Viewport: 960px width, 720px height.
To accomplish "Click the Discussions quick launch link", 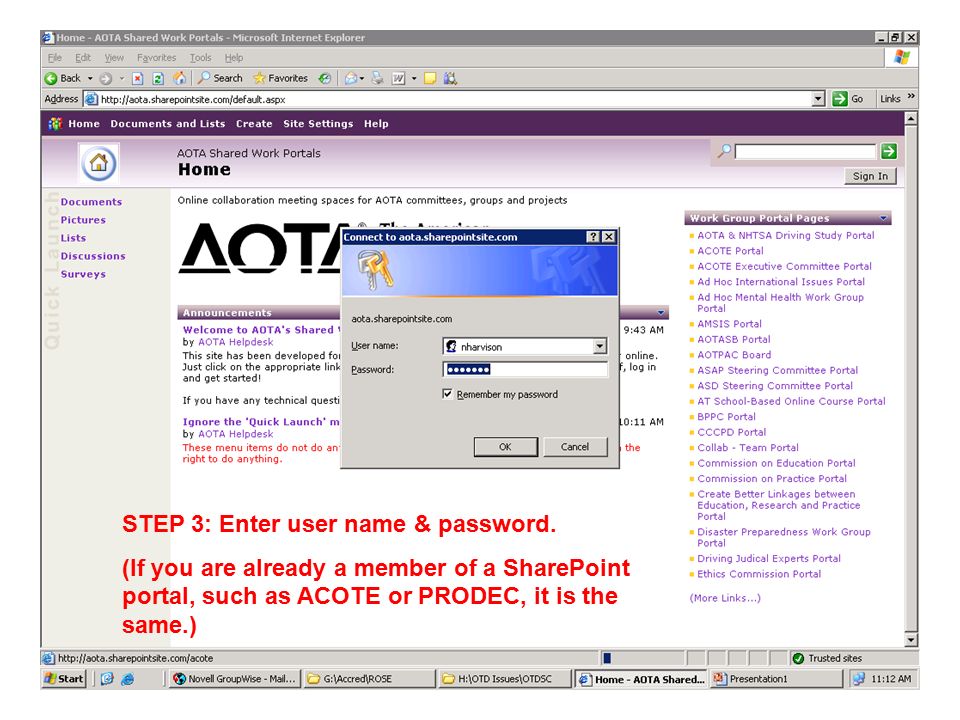I will tap(93, 256).
